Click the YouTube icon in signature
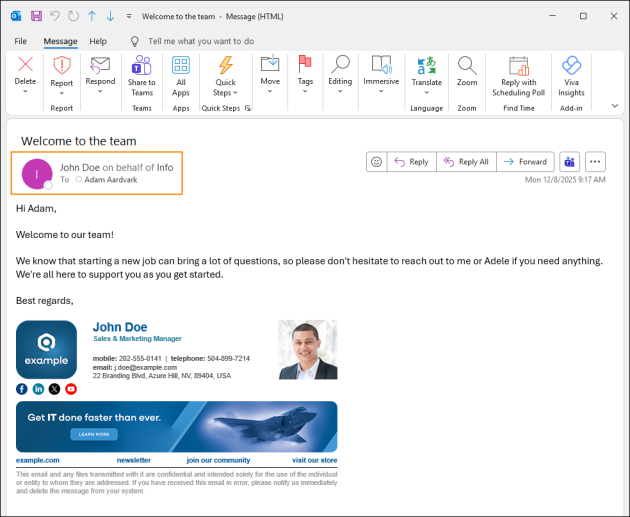 tap(71, 389)
